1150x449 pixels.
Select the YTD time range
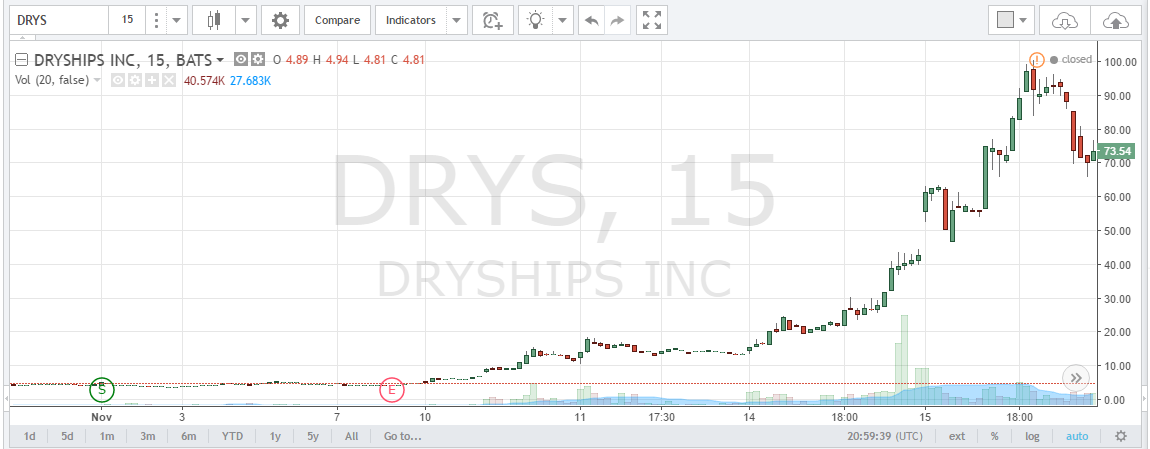(232, 436)
